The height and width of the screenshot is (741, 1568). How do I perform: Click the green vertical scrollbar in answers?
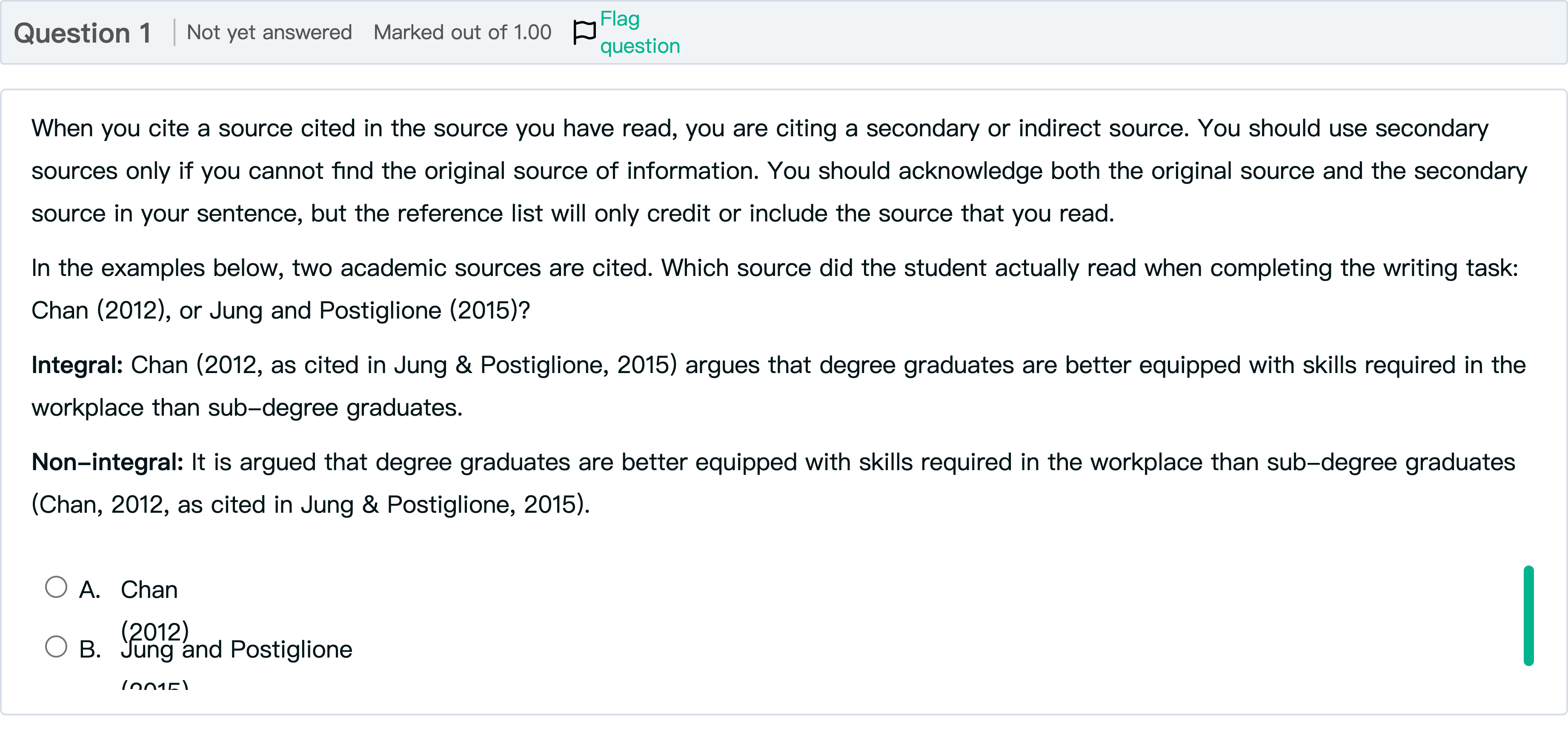[1528, 615]
